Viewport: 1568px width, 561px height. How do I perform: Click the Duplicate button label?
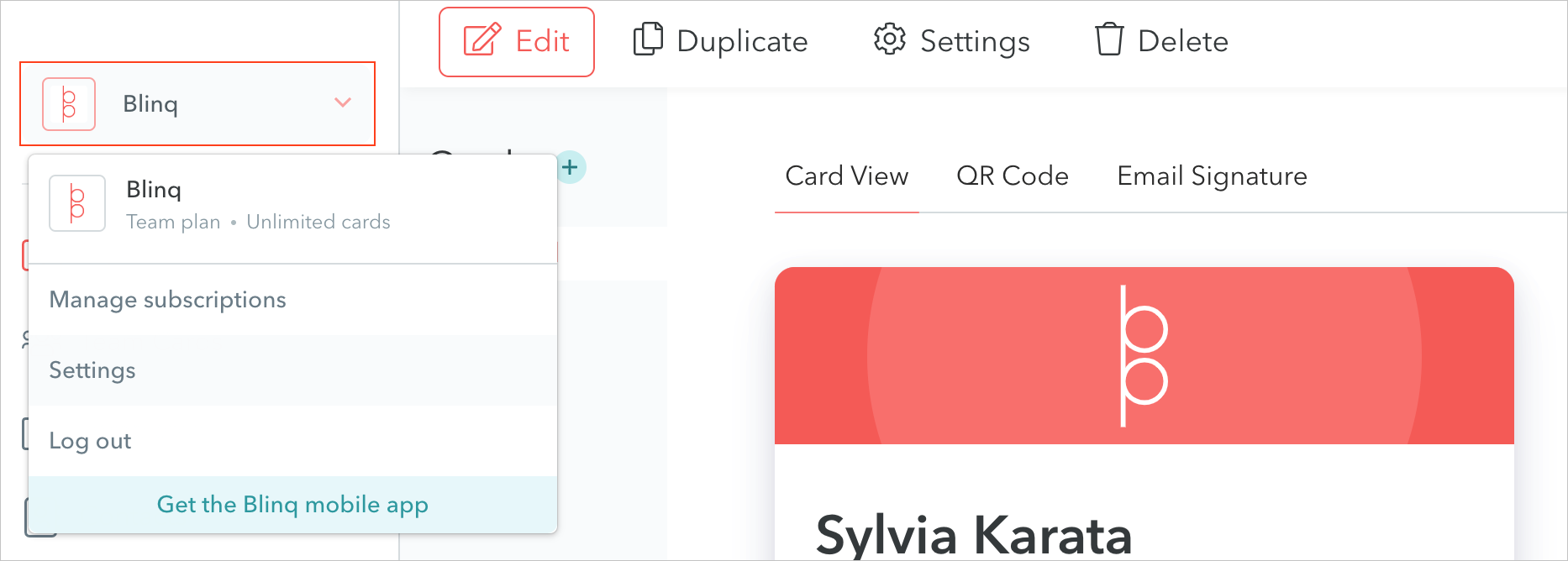click(742, 41)
